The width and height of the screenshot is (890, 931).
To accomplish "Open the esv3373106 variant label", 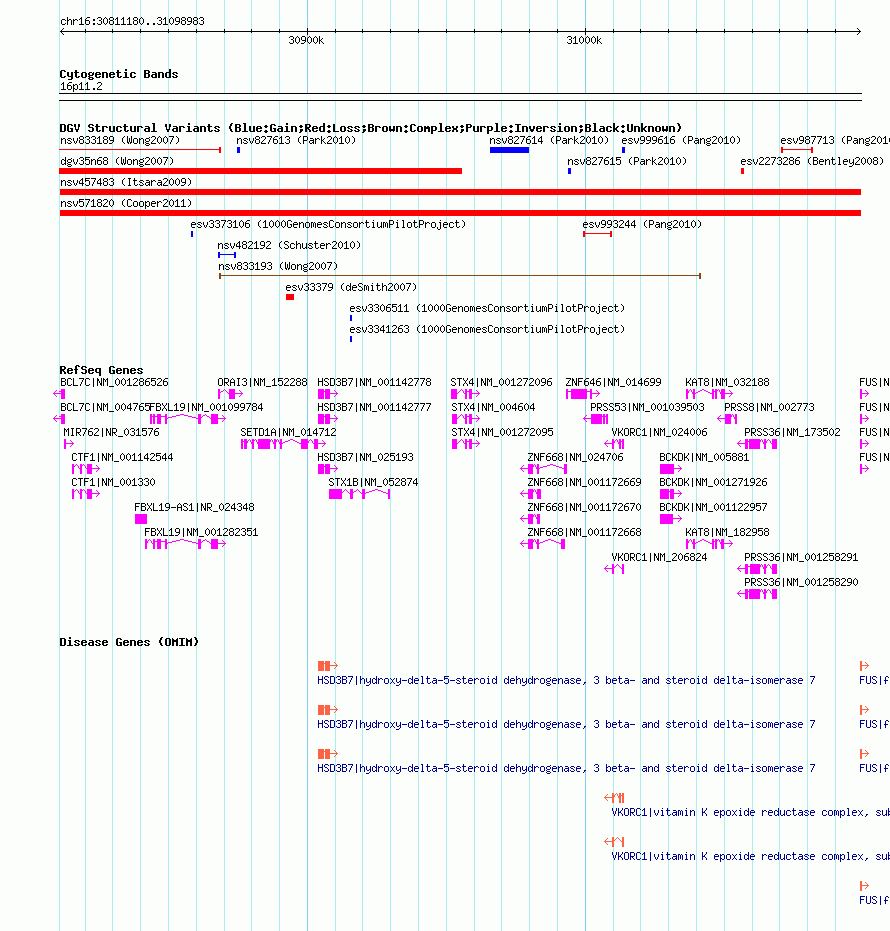I will coord(328,224).
